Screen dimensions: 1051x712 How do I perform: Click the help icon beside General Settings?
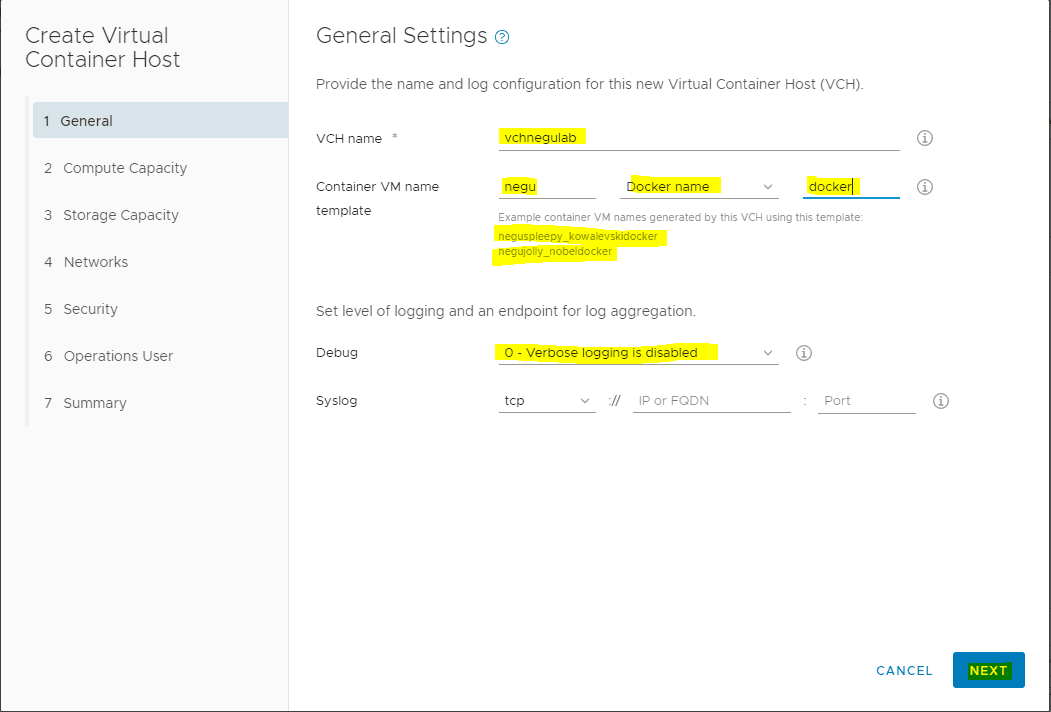click(502, 37)
